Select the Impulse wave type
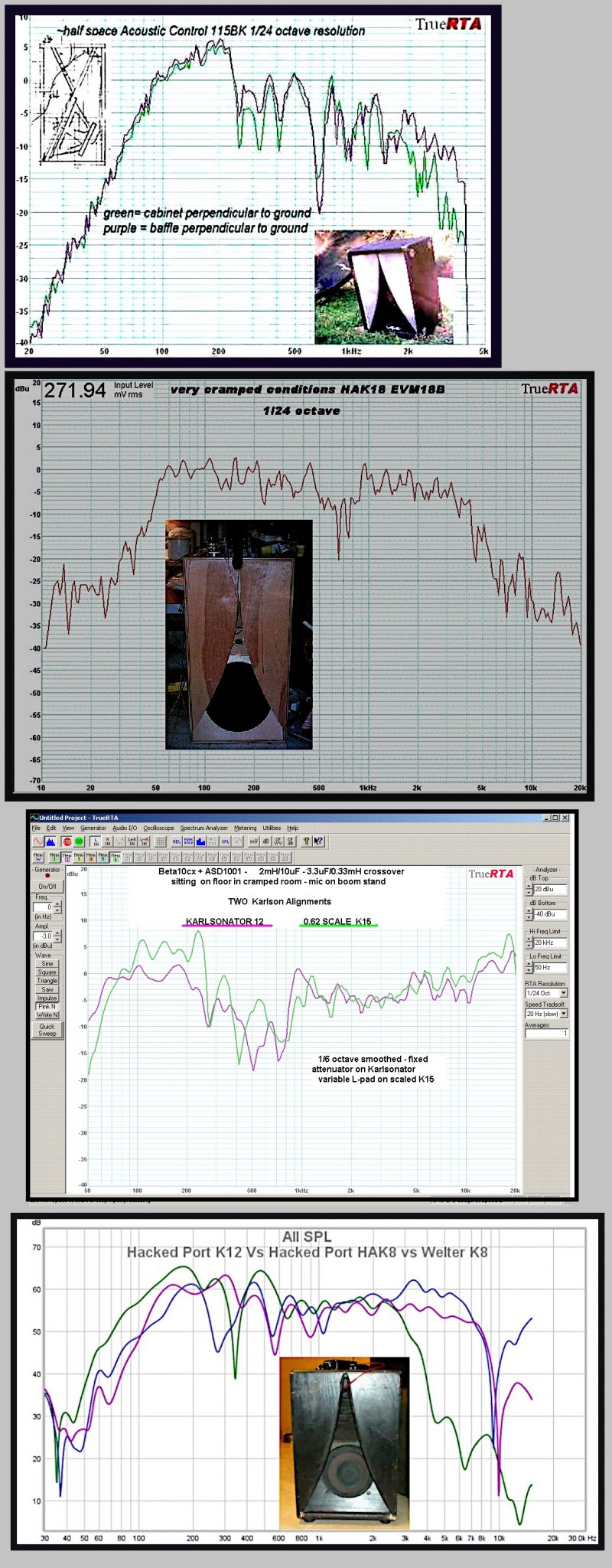 tap(47, 998)
